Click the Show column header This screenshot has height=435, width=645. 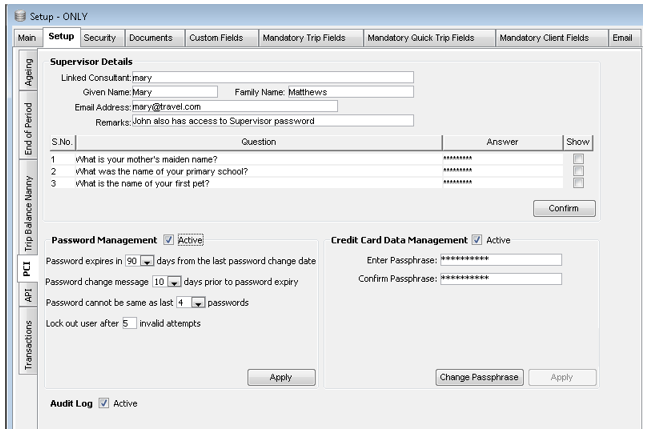(578, 142)
